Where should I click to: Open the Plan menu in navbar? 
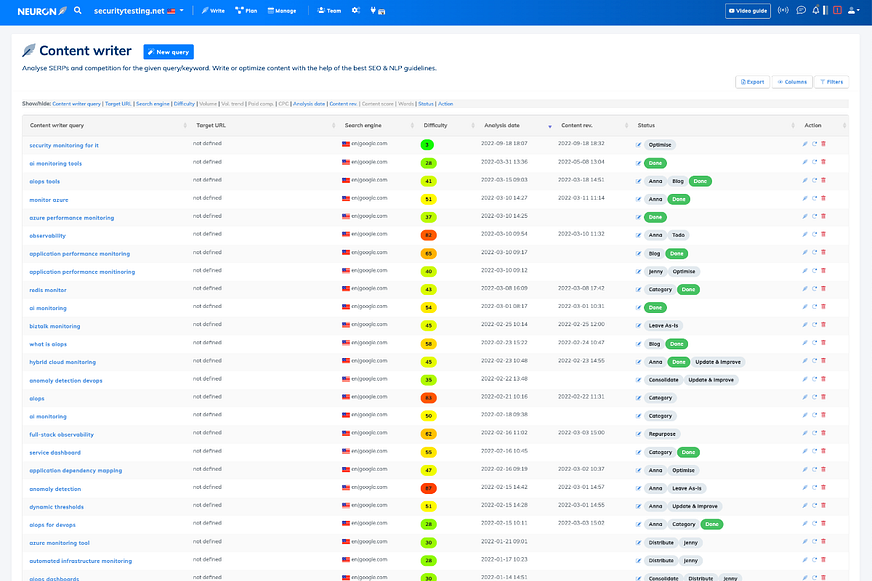[x=246, y=11]
